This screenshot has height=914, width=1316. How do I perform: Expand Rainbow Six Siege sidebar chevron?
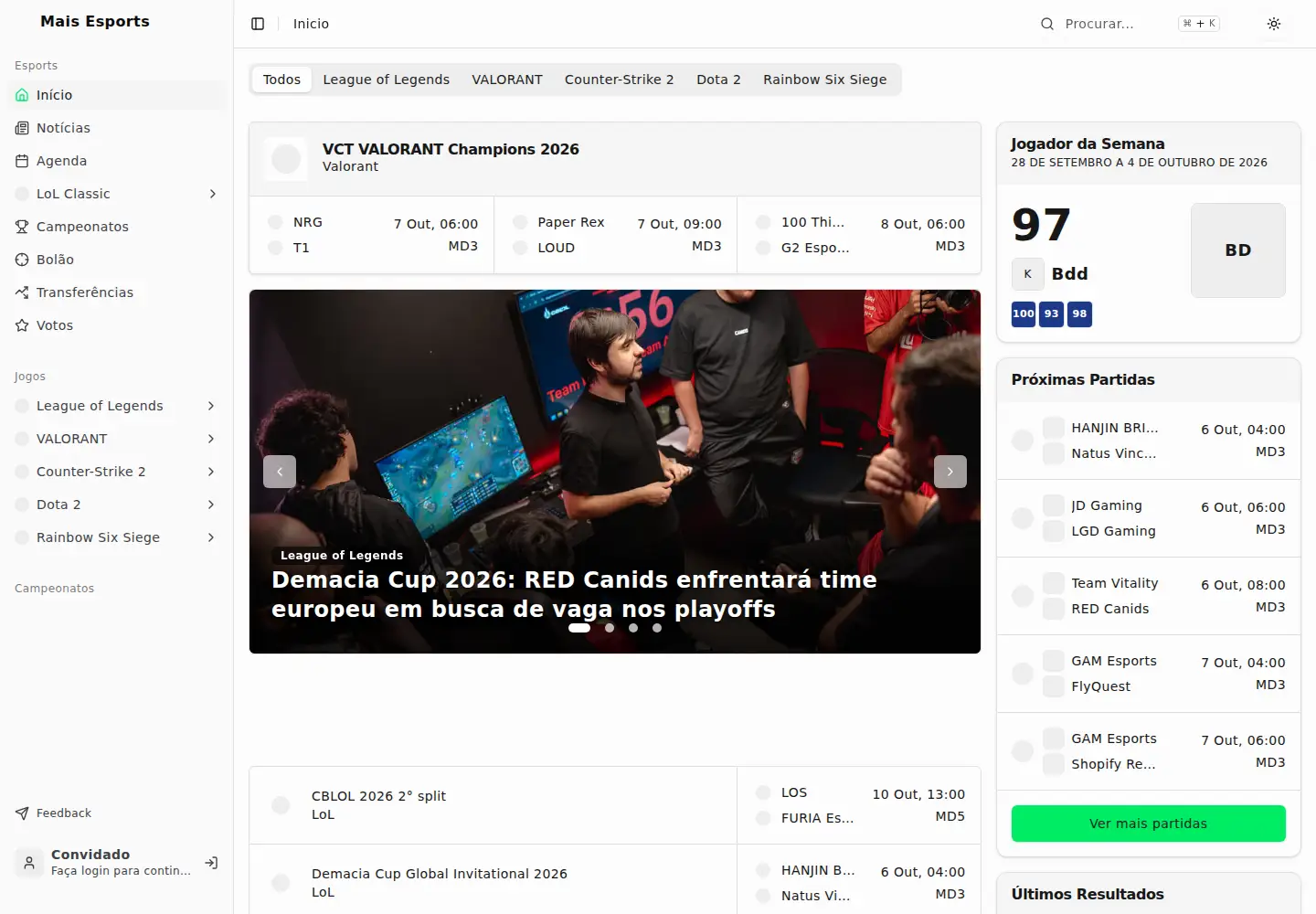click(x=211, y=537)
